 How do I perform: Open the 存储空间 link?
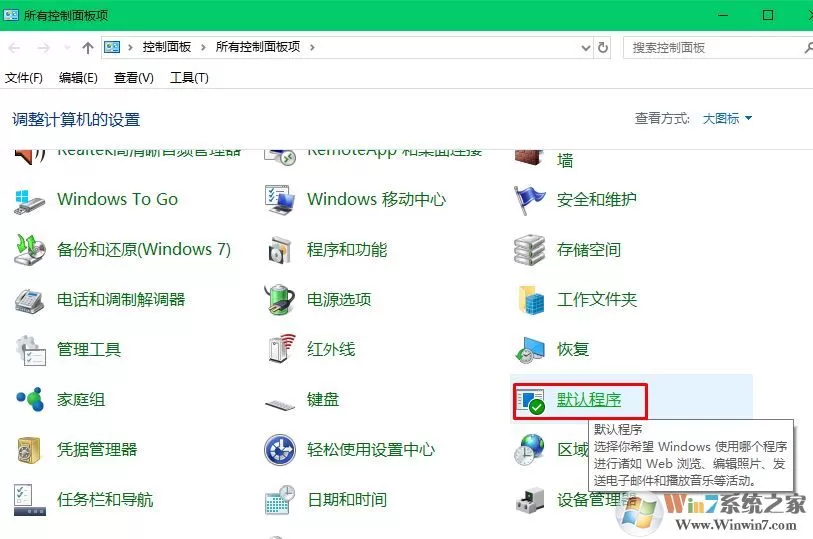tap(589, 250)
